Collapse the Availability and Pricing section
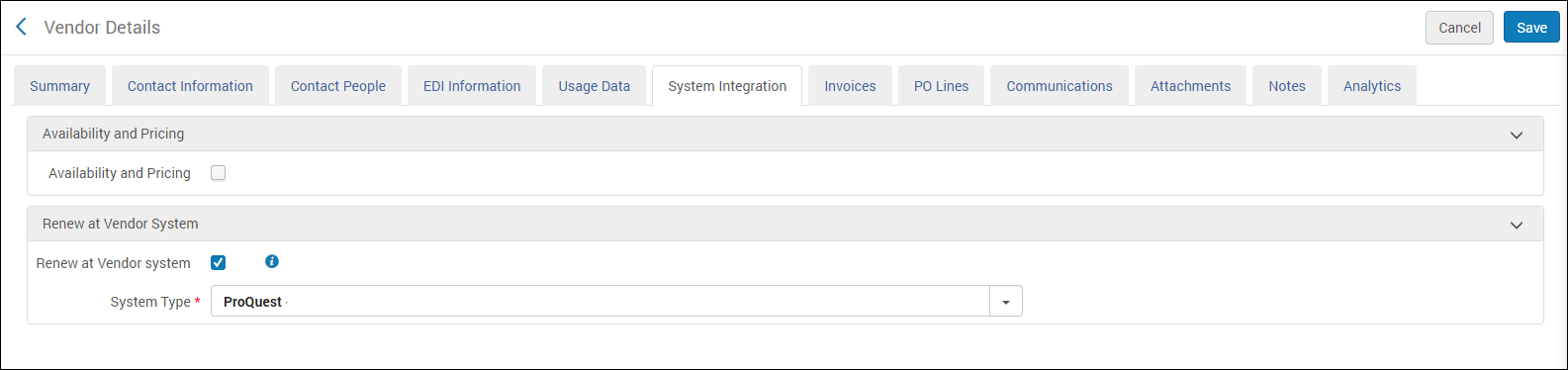The height and width of the screenshot is (370, 1568). [x=1517, y=135]
